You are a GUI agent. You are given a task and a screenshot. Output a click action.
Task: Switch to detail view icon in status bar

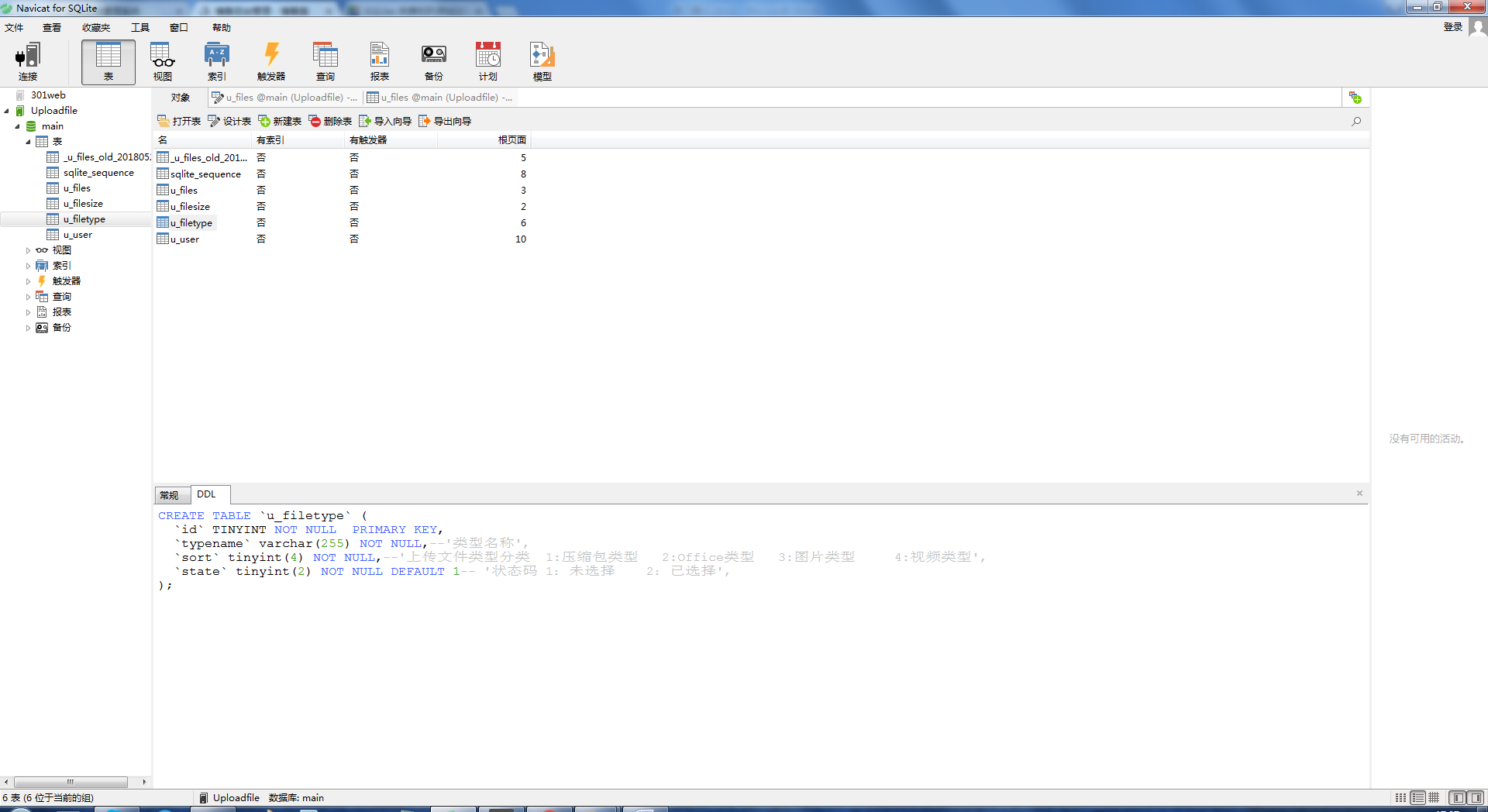click(1417, 797)
